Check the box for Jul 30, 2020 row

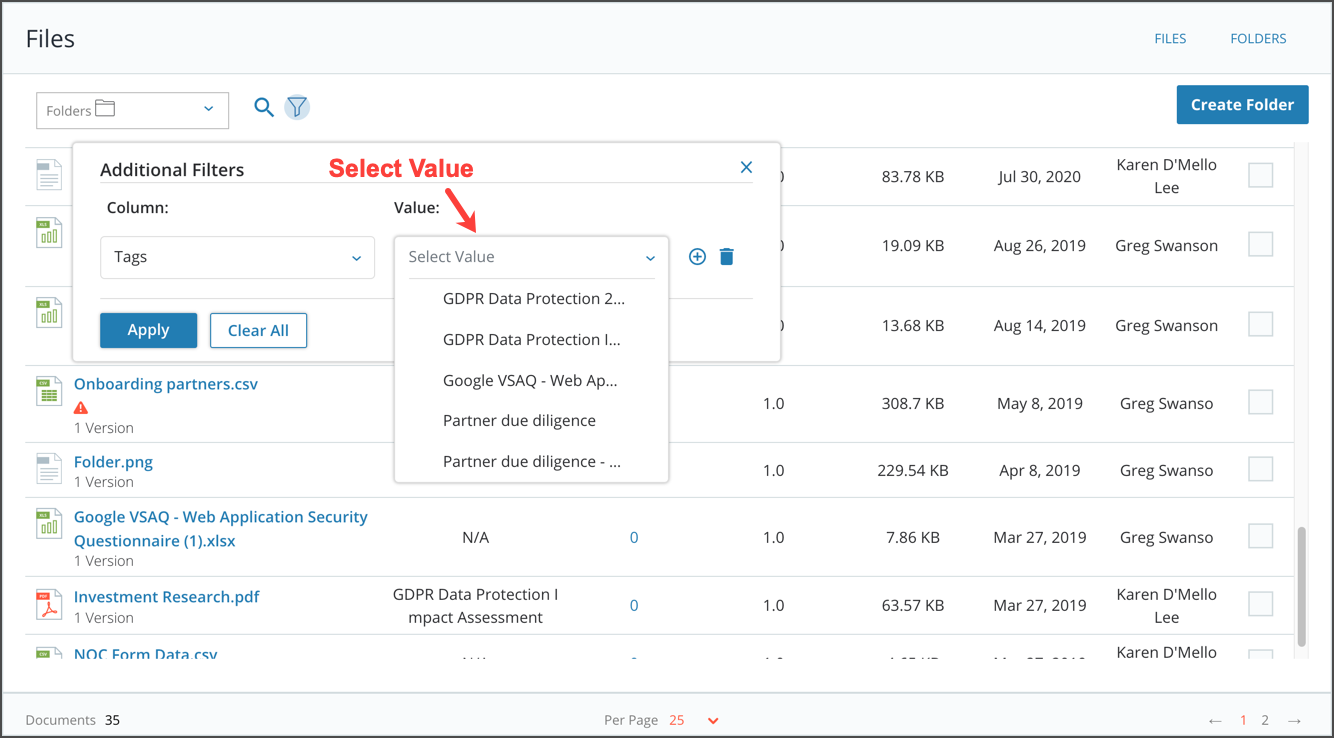(1261, 175)
